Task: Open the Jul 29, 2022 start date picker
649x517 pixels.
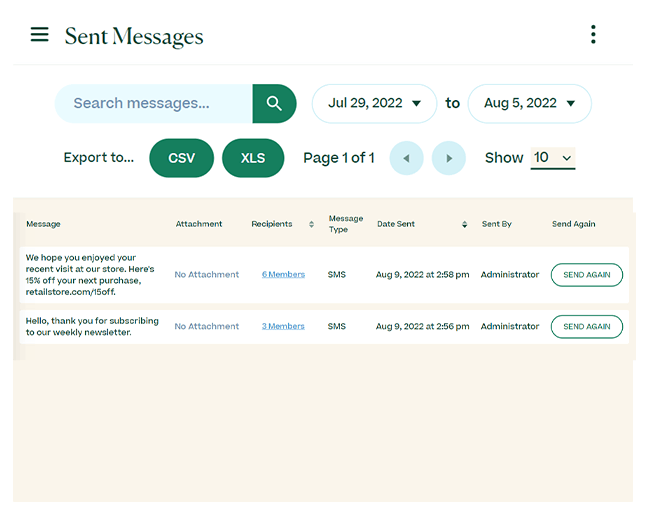Action: tap(374, 103)
